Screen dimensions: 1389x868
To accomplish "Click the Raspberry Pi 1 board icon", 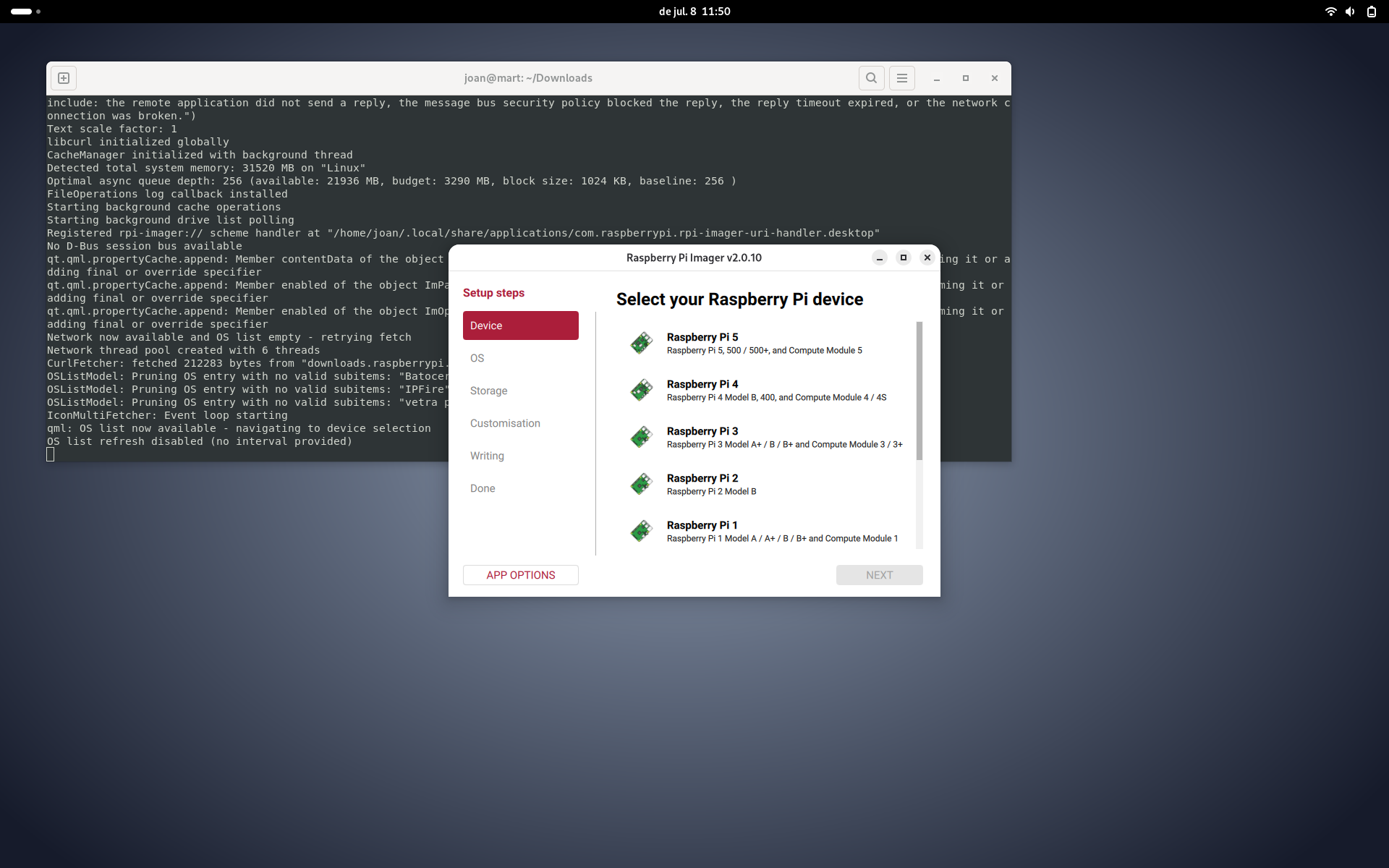I will pos(642,531).
